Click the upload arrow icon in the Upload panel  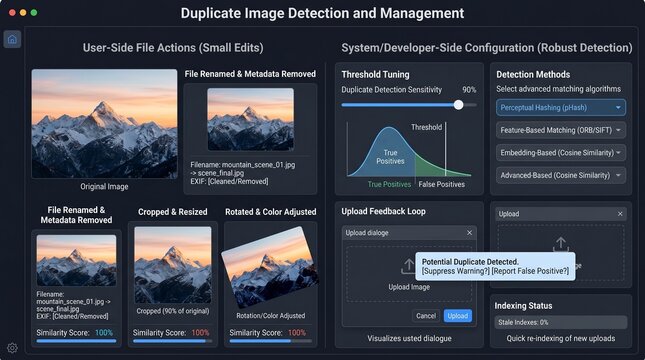coord(561,244)
